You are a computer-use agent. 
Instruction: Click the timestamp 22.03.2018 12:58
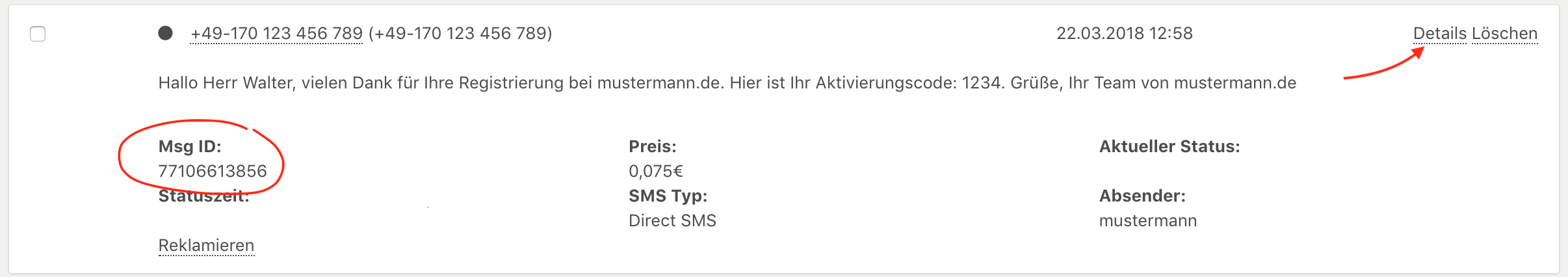click(x=1124, y=33)
